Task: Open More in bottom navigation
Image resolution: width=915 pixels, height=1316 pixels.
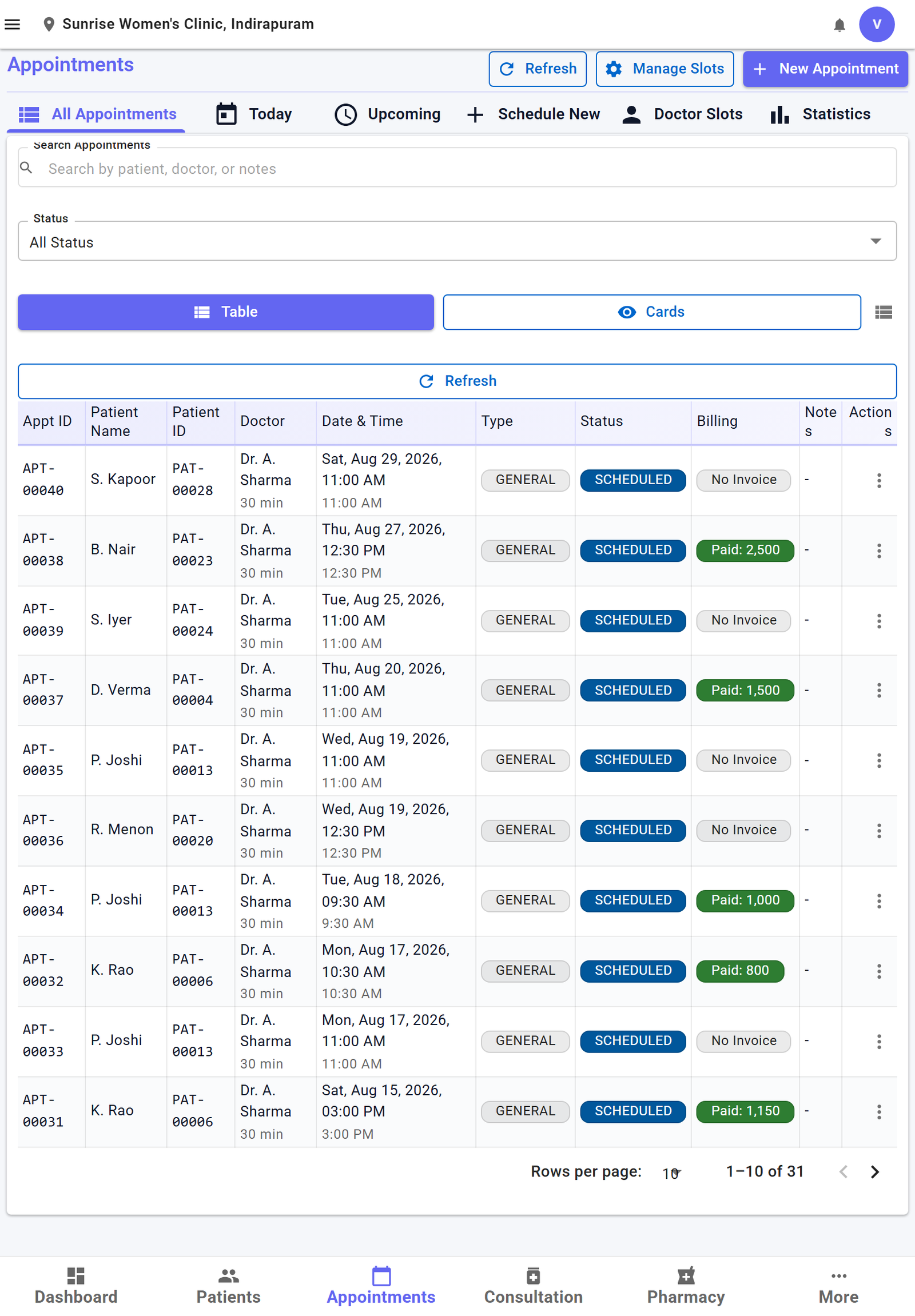Action: (x=838, y=1286)
